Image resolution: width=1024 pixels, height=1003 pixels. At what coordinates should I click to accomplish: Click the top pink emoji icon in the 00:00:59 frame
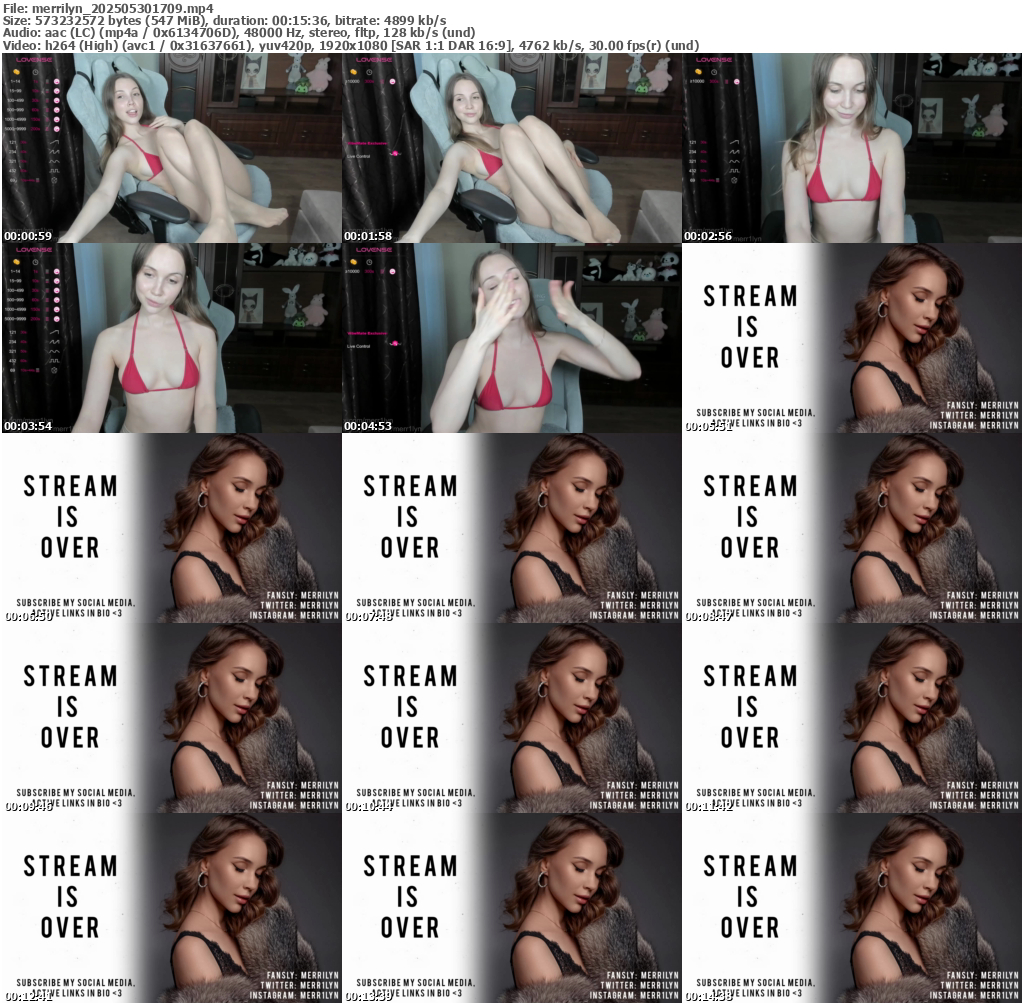point(56,82)
